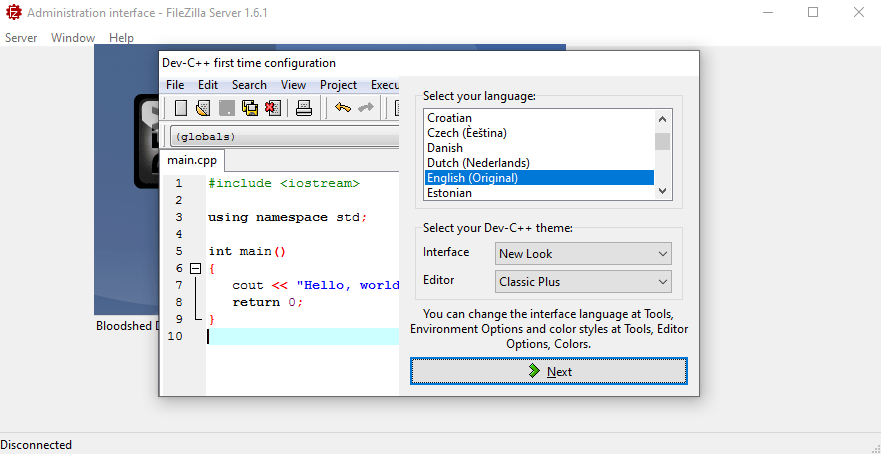Click the Dev-C++ first time configuration title bar
Screen dimensions: 881x454
pos(429,63)
